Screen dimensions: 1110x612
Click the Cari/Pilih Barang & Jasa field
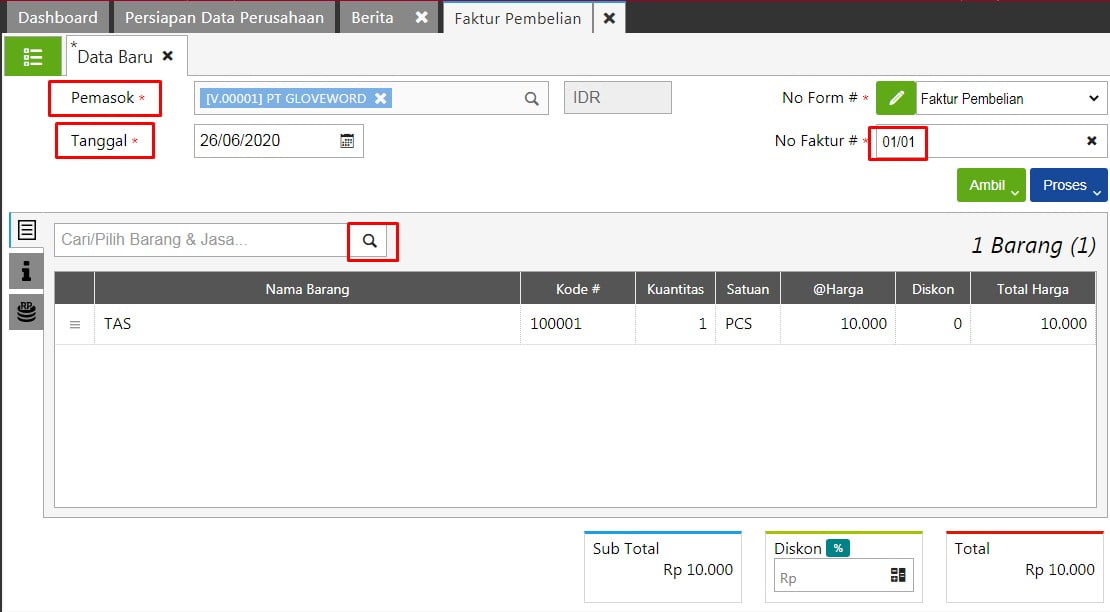[200, 240]
